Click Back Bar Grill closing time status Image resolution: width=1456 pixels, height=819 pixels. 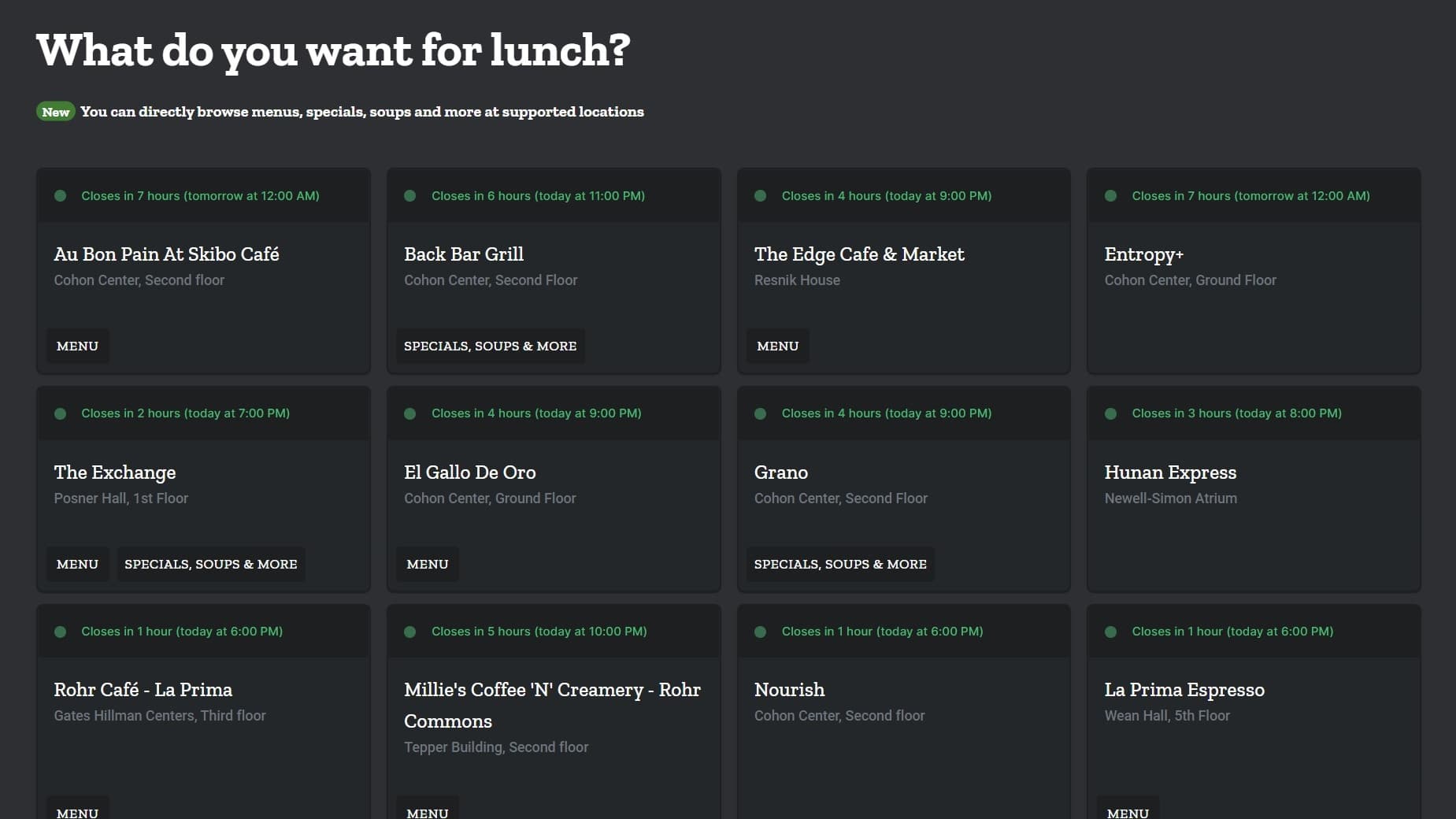coord(538,196)
